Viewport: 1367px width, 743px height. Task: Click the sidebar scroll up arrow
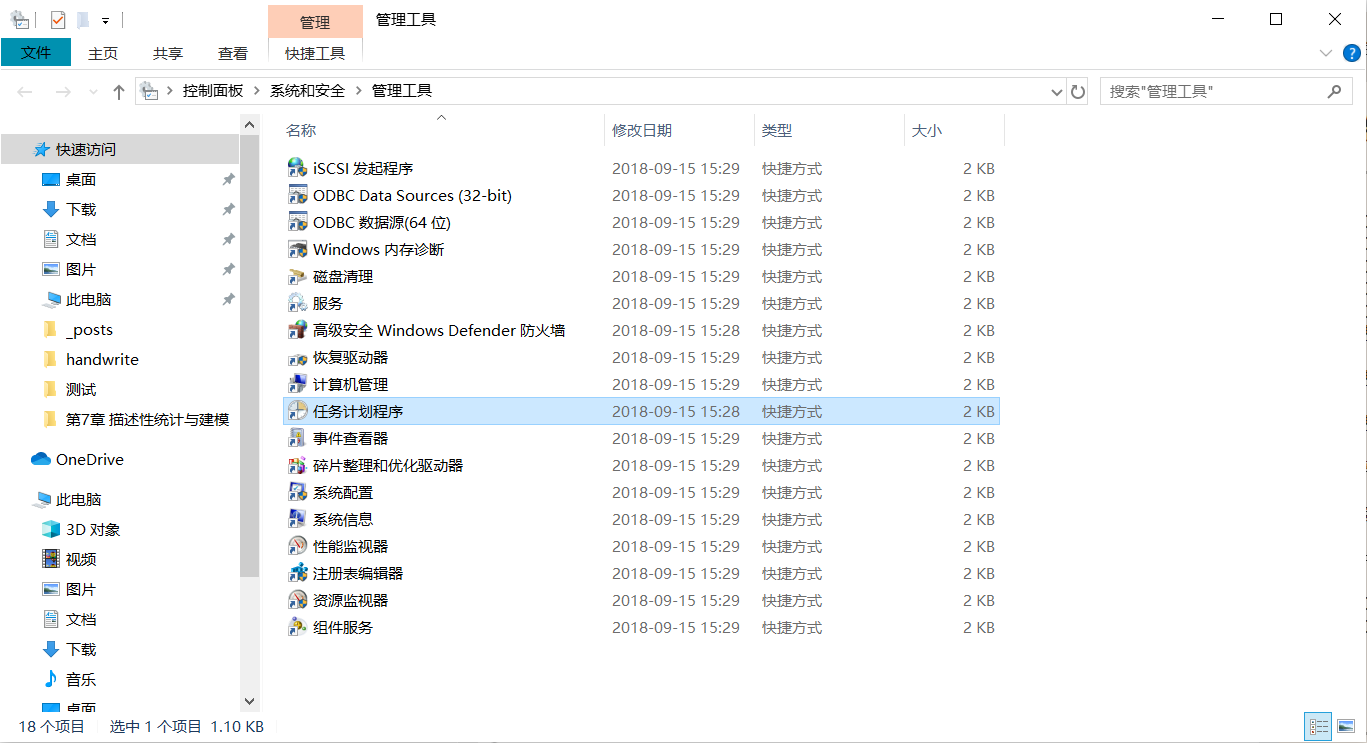click(x=250, y=124)
